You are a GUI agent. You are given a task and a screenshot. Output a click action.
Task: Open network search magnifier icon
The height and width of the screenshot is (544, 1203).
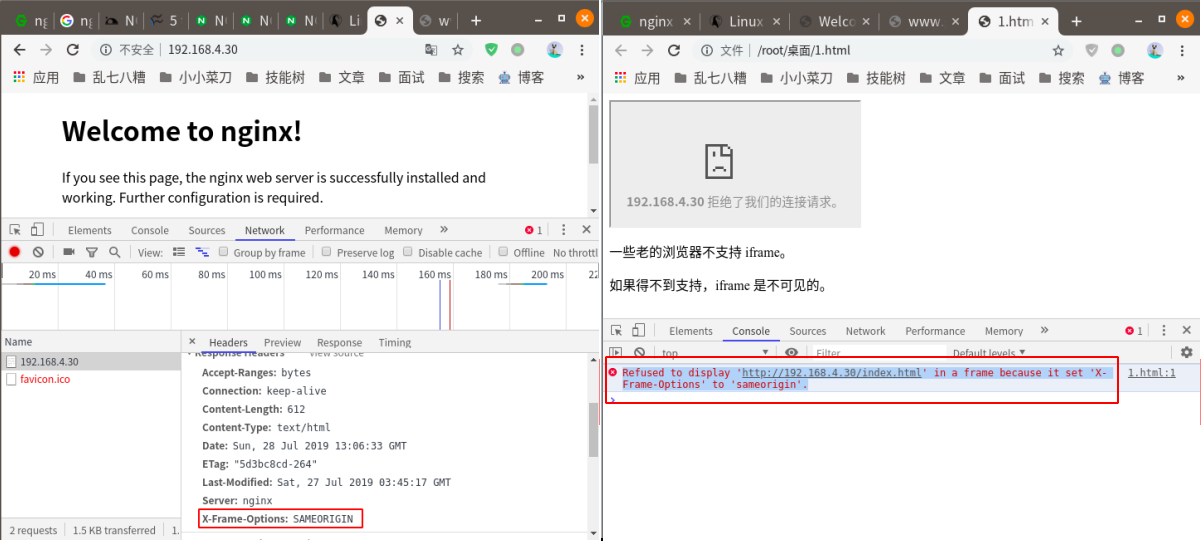click(x=115, y=253)
